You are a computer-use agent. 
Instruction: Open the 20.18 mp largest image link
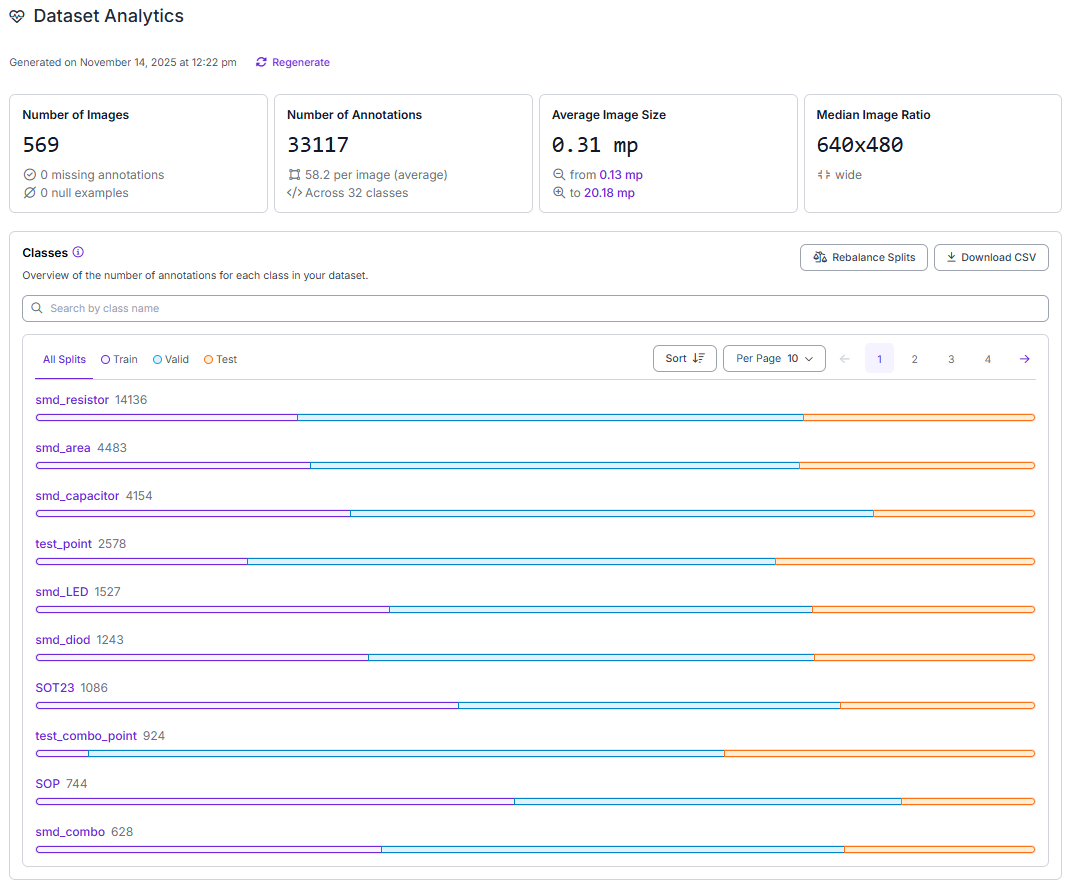(x=609, y=193)
